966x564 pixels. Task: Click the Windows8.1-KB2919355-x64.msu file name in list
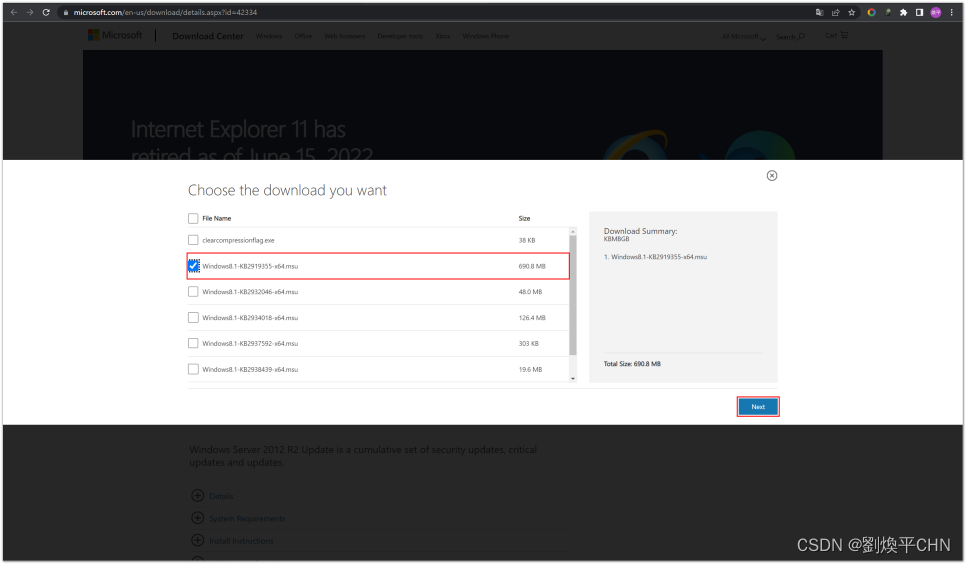[250, 266]
